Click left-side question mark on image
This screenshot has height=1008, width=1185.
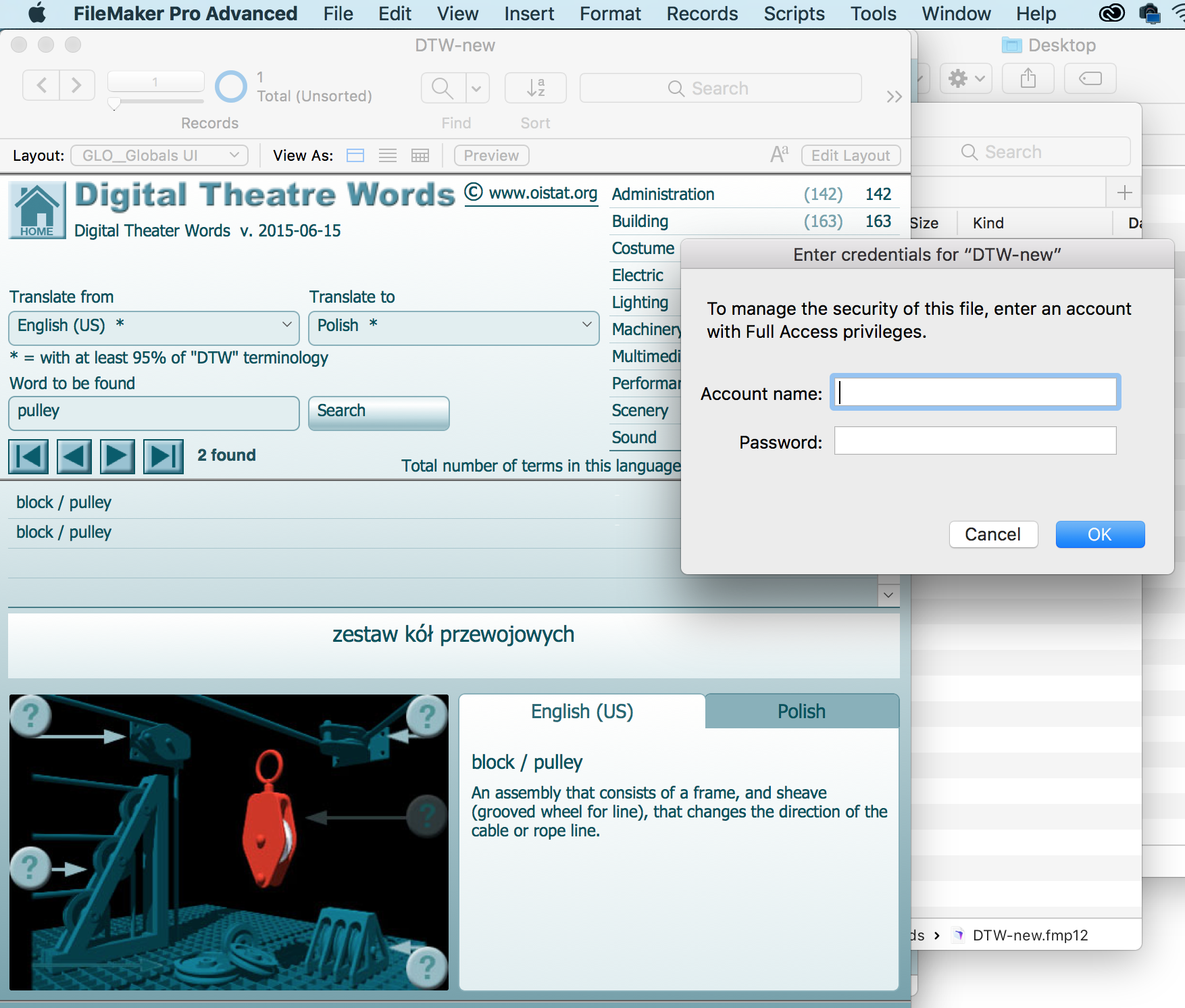(30, 867)
